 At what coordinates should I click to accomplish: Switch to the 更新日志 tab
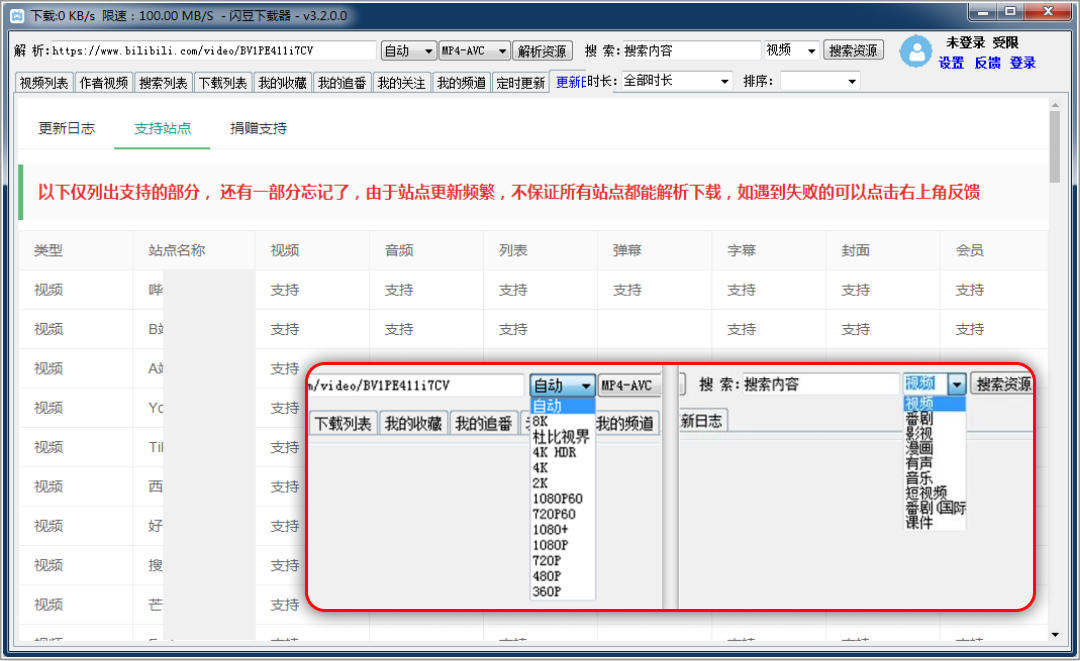pos(66,128)
